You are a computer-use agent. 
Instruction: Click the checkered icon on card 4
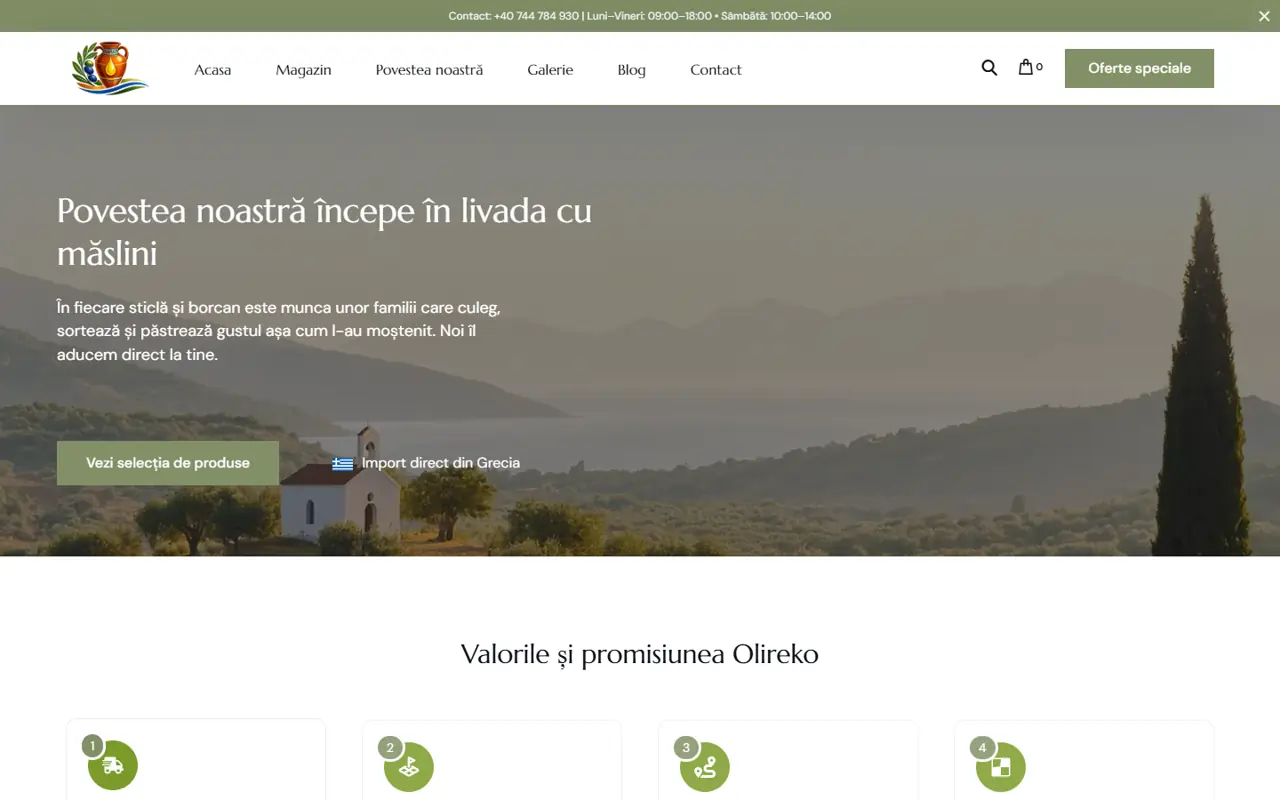pos(1001,767)
